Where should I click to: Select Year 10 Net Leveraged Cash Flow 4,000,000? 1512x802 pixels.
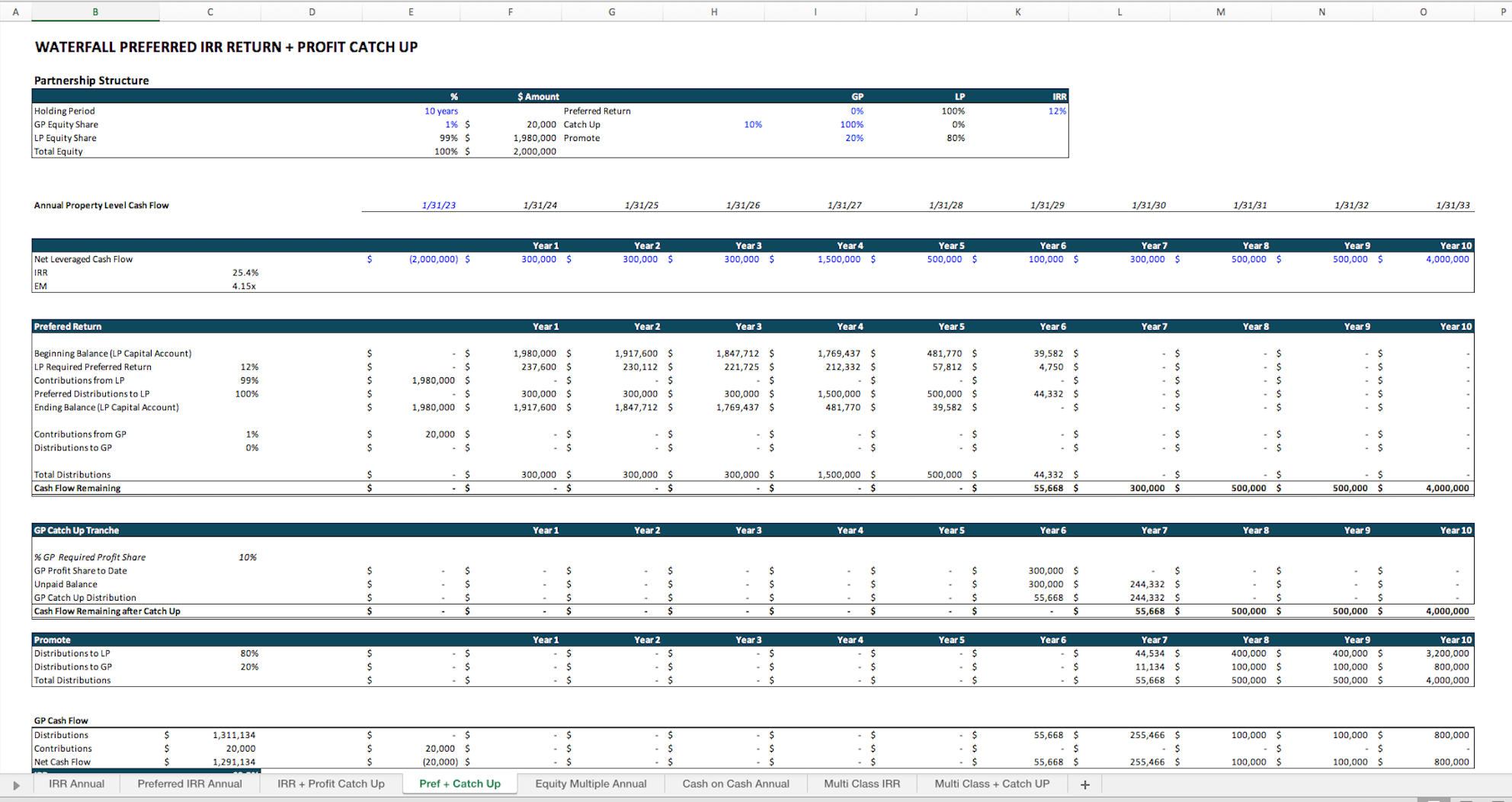pos(1447,260)
